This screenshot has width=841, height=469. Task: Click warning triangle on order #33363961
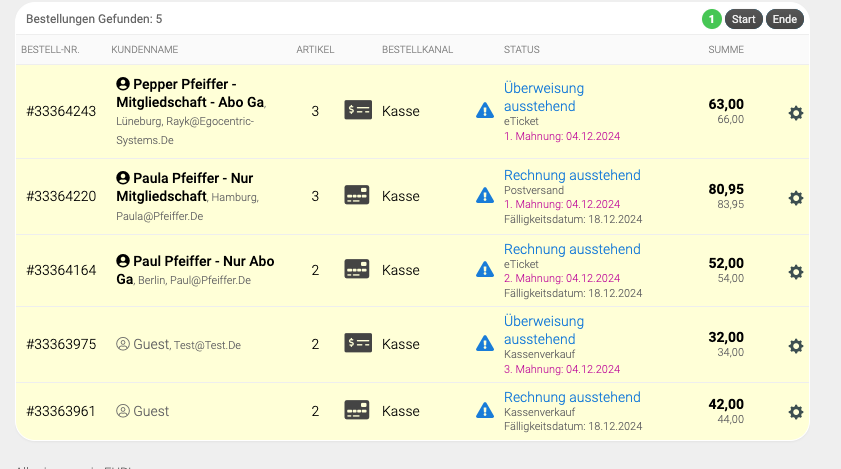click(485, 411)
